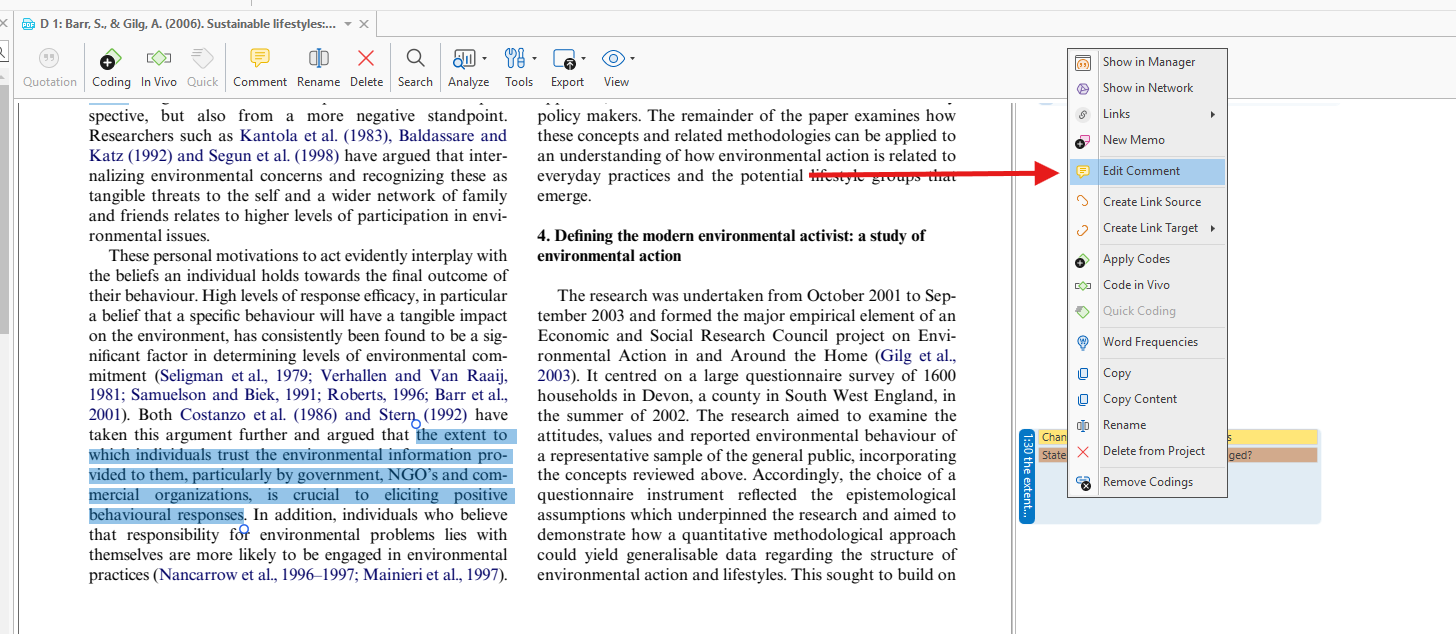Select the yellow code label in the margin
Screen dimensions: 1456x634
[1177, 437]
